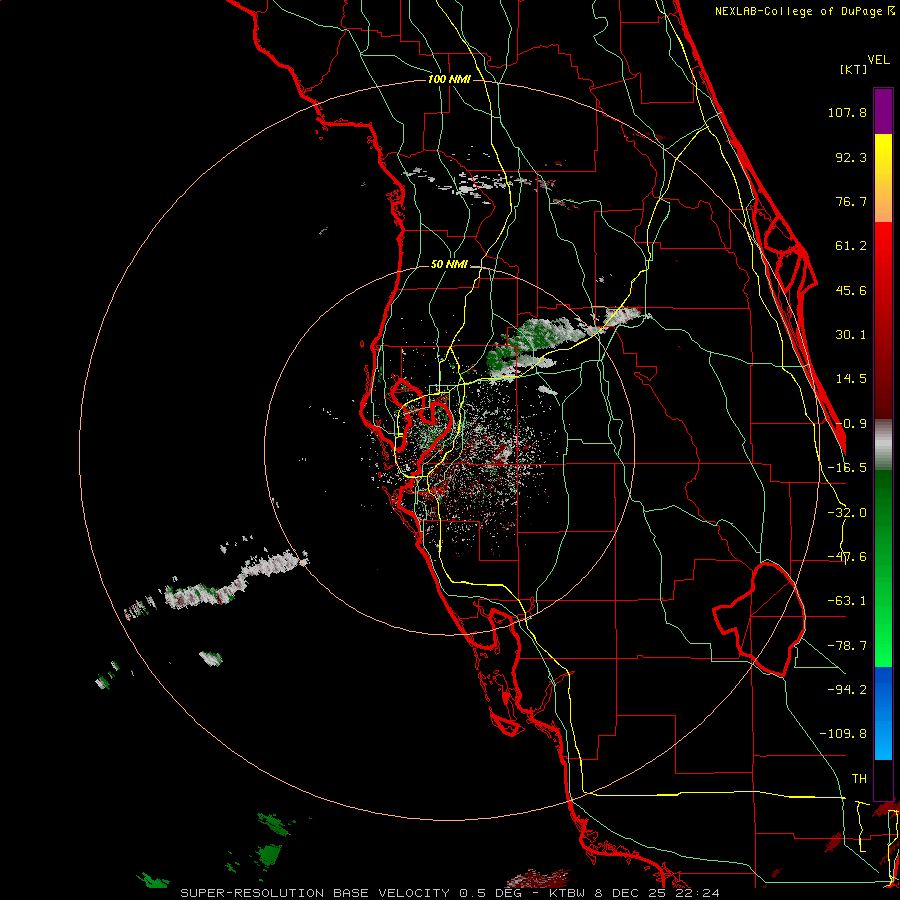Select the -47.6 scale value
This screenshot has width=900, height=900.
pyautogui.click(x=847, y=557)
